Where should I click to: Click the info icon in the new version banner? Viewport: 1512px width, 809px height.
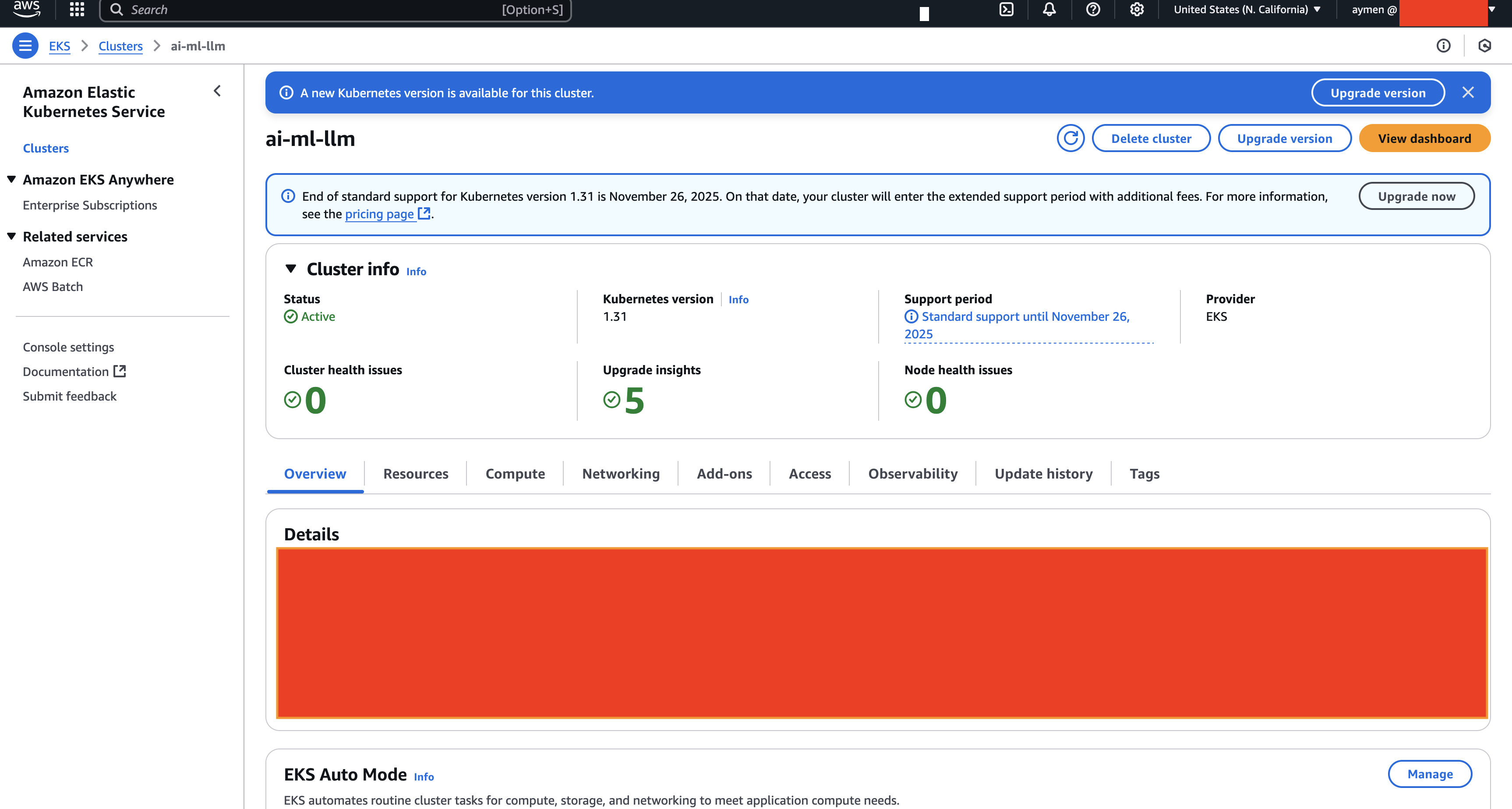pos(286,93)
